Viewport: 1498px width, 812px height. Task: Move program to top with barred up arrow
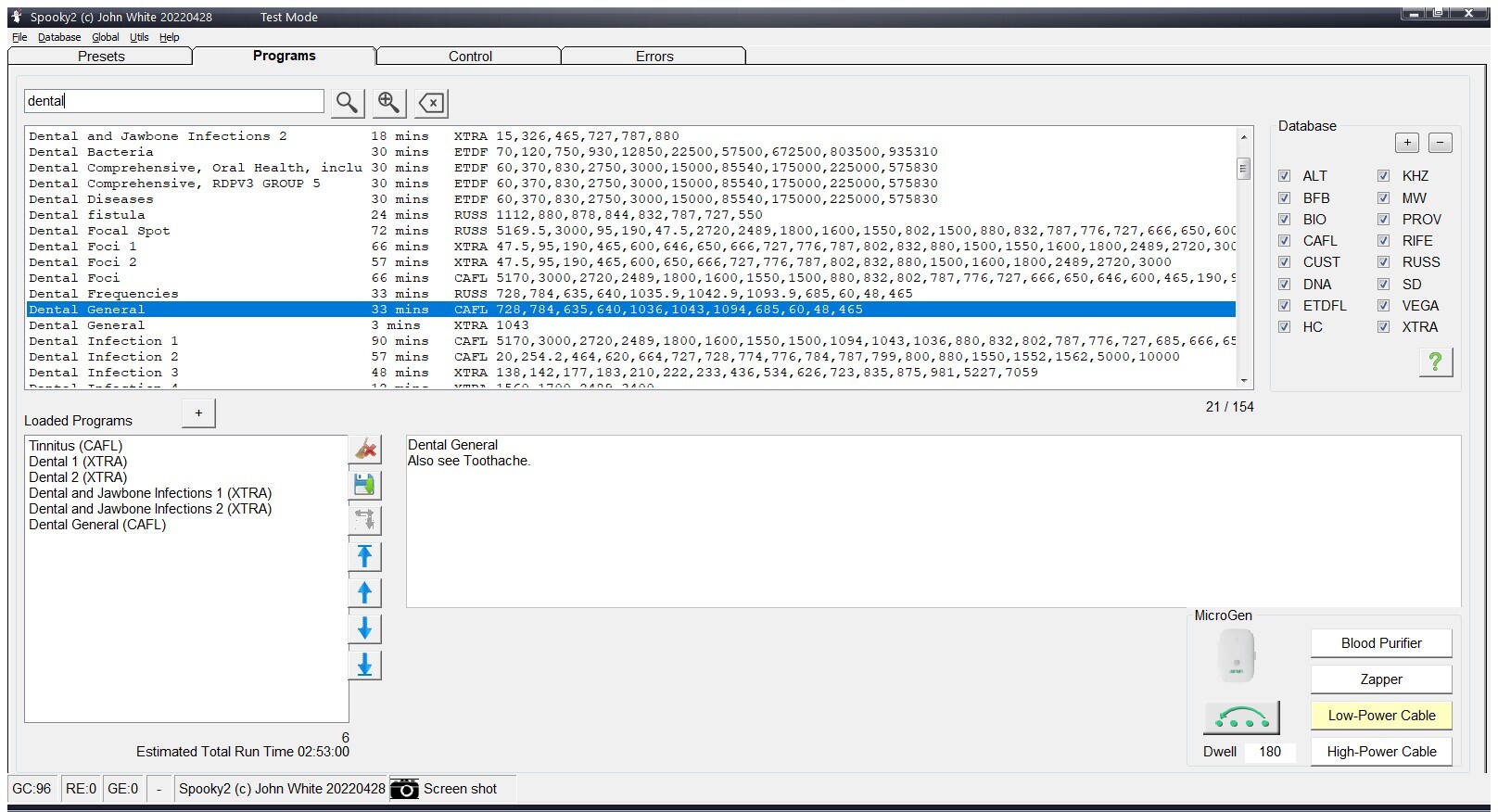coord(365,556)
